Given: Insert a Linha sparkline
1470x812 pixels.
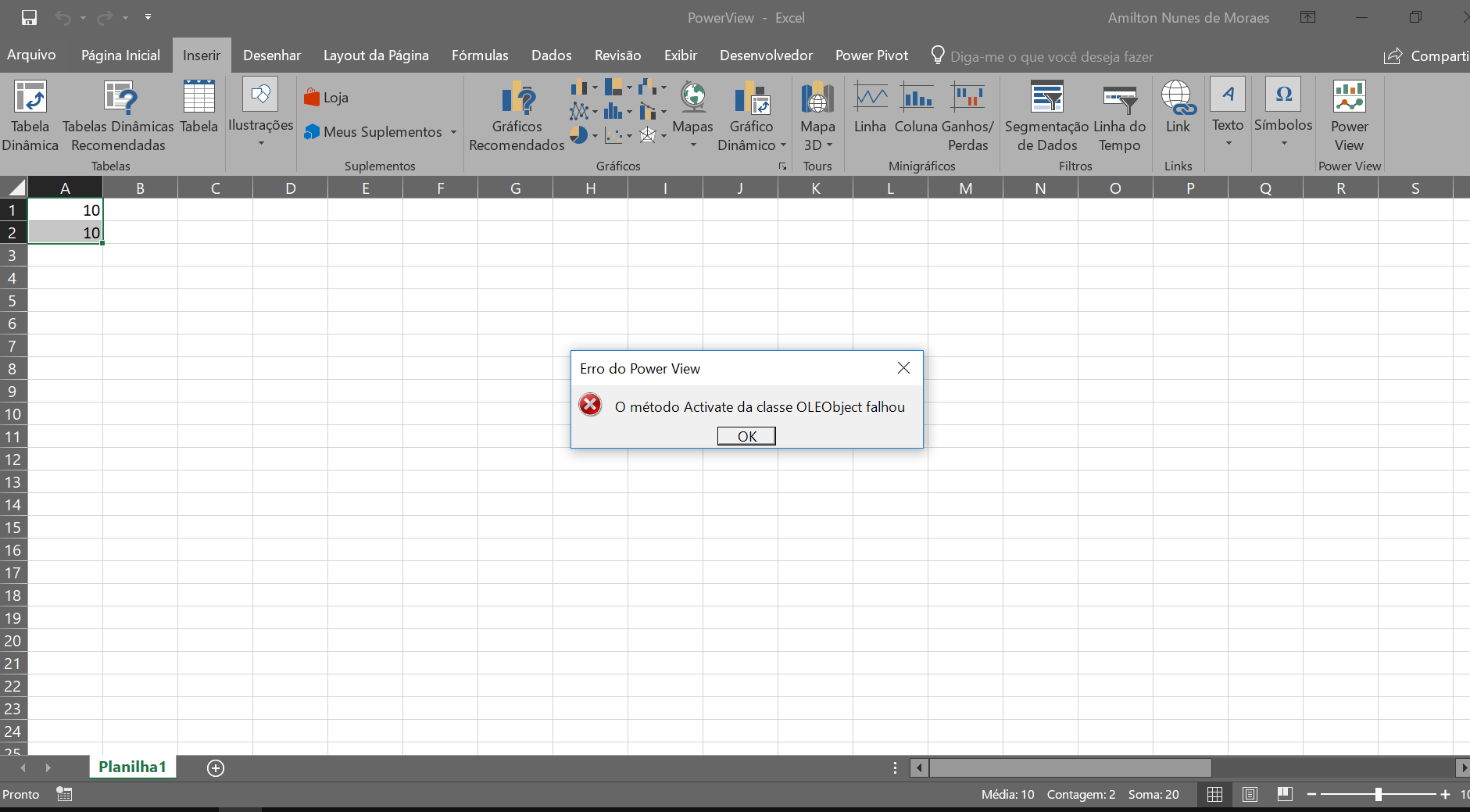Looking at the screenshot, I should (870, 107).
